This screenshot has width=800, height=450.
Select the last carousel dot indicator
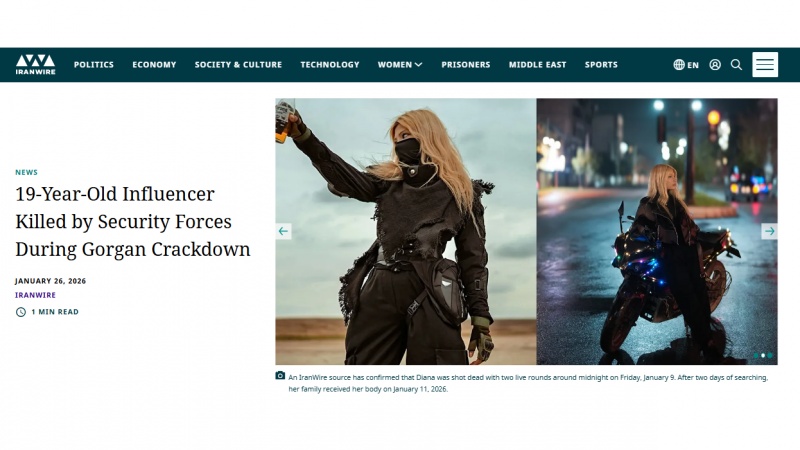click(770, 355)
